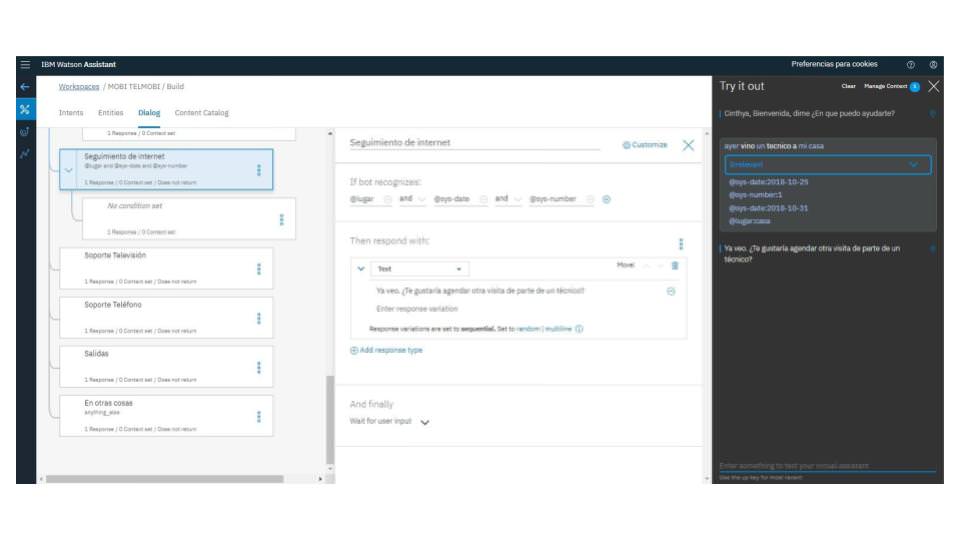The image size is (960, 540).
Task: Switch to the Entities tab
Action: (x=110, y=113)
